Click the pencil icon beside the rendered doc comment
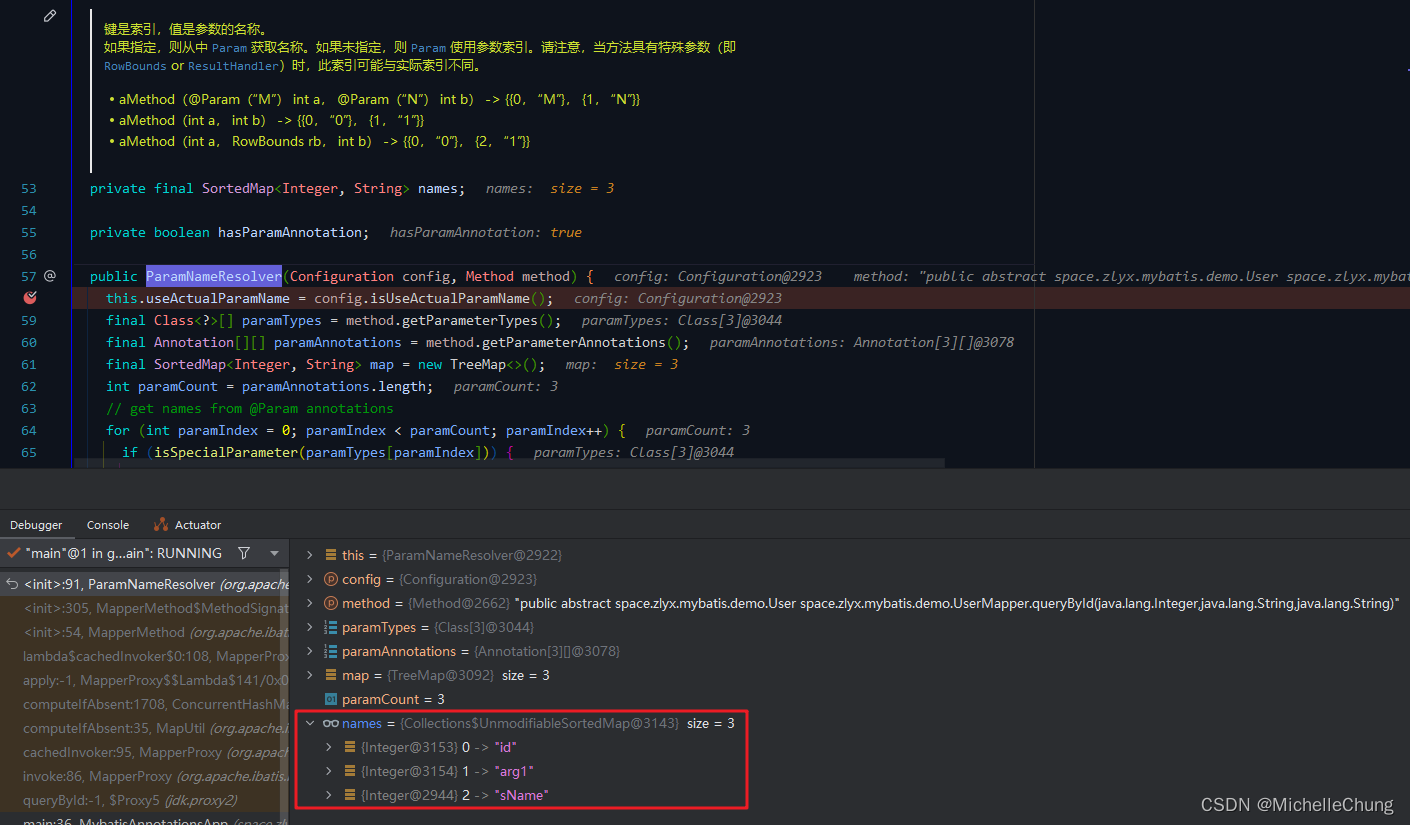Viewport: 1410px width, 825px height. [x=50, y=17]
